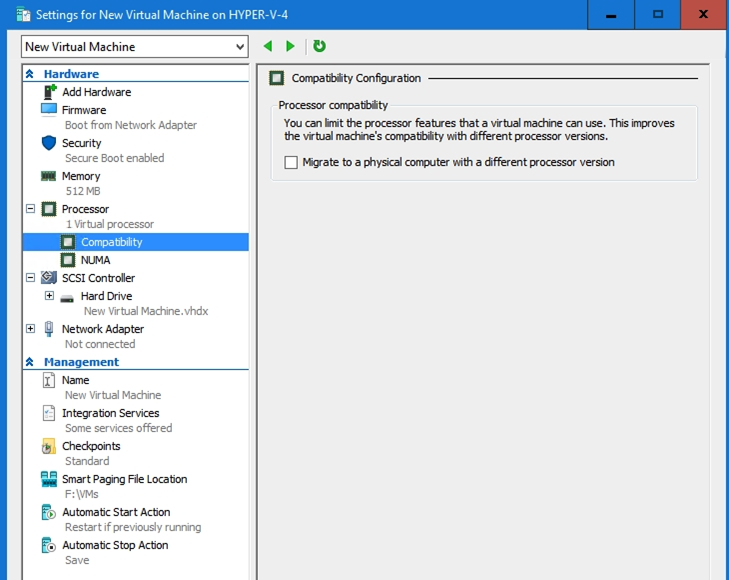Select Automatic Start Action item
This screenshot has height=580, width=729.
pyautogui.click(x=116, y=512)
